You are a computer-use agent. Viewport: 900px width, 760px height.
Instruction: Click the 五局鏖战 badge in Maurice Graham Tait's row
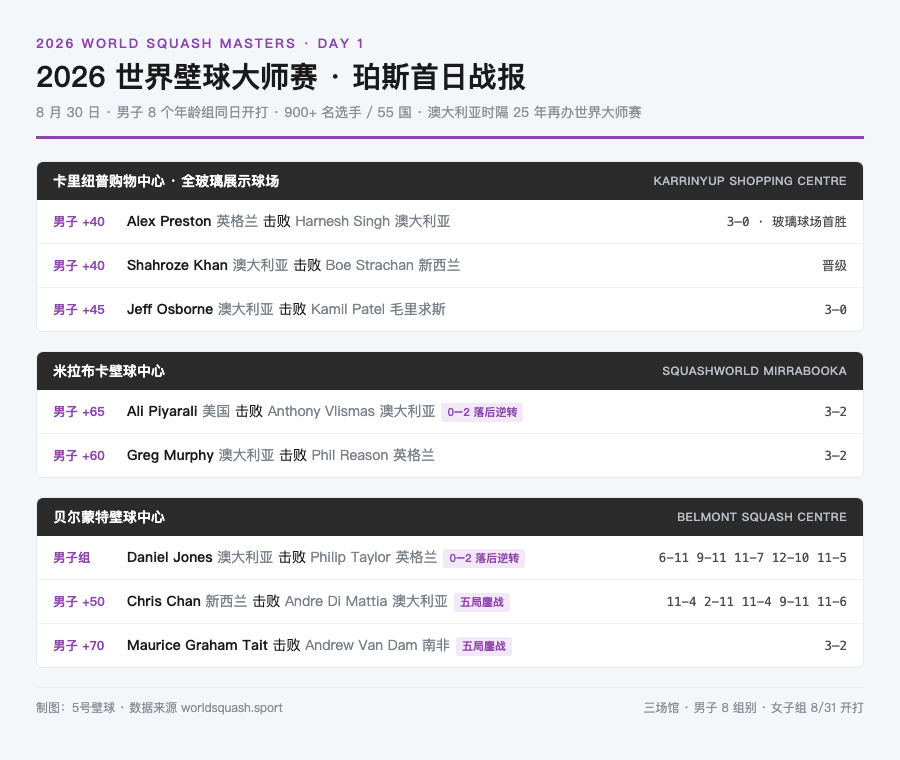(x=484, y=646)
